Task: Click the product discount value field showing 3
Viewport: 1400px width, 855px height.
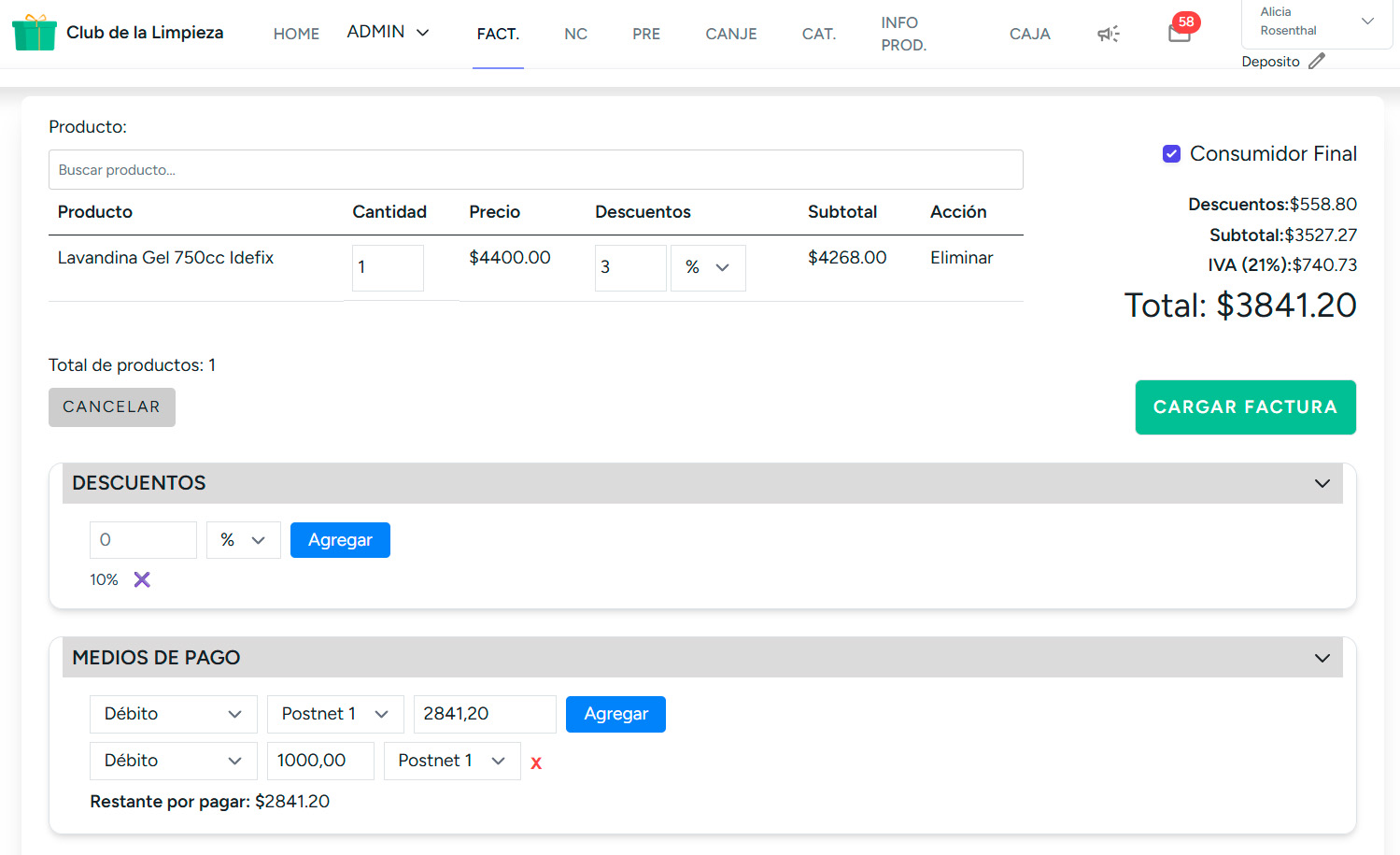Action: pos(630,267)
